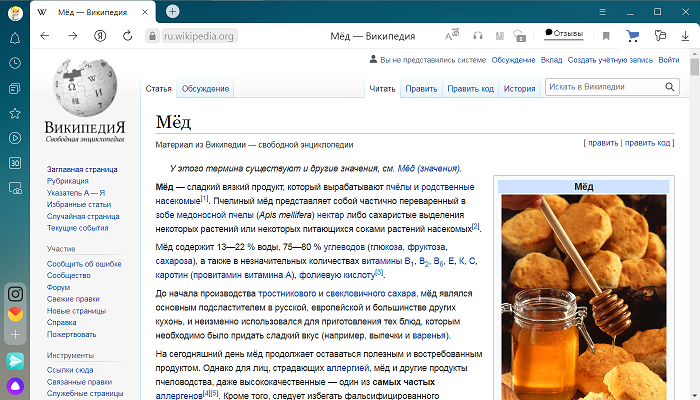Open Пожертвовать sidebar link
The height and width of the screenshot is (400, 700).
click(x=71, y=334)
